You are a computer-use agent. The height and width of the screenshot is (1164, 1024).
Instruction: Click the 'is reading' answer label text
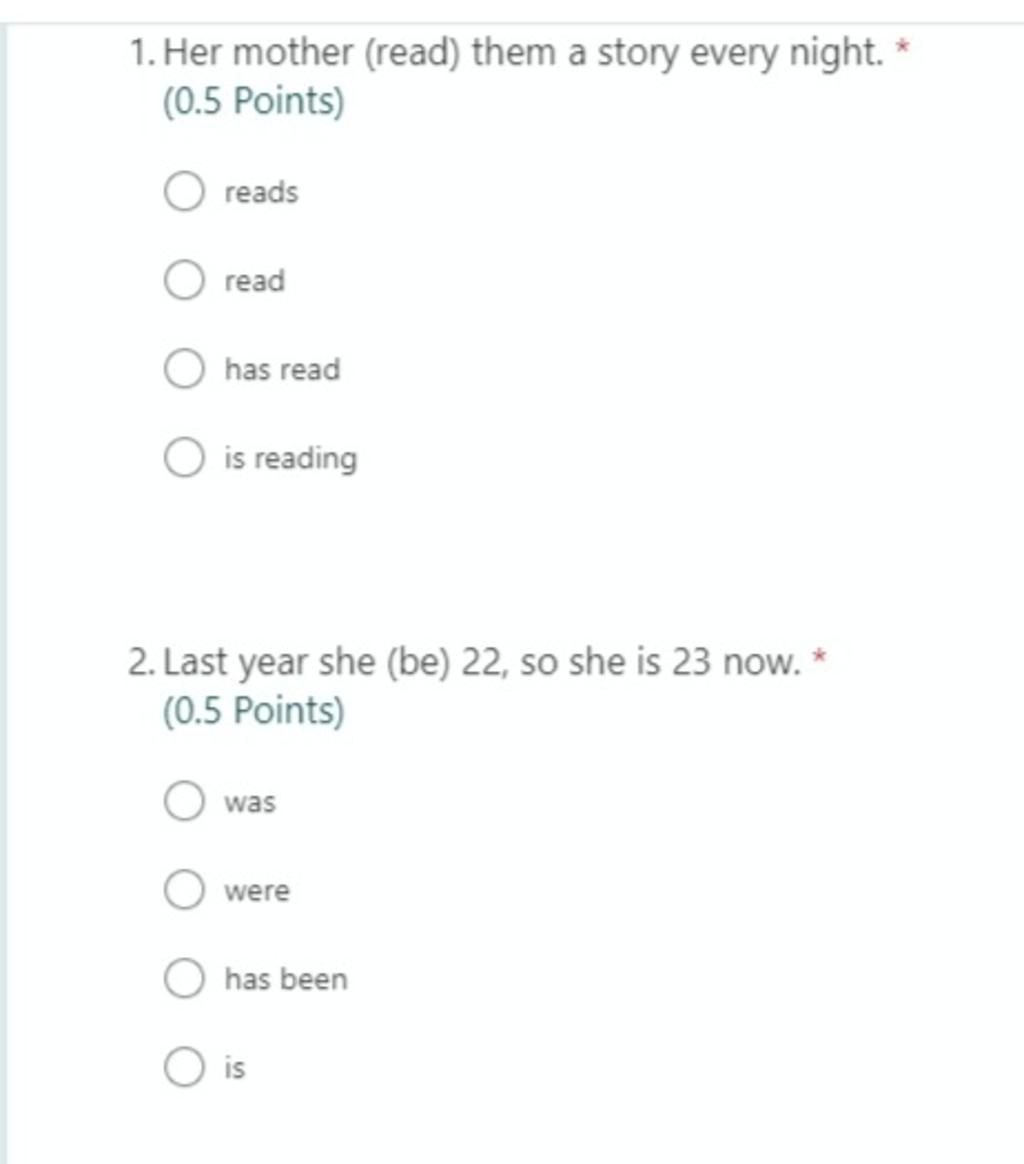point(291,459)
